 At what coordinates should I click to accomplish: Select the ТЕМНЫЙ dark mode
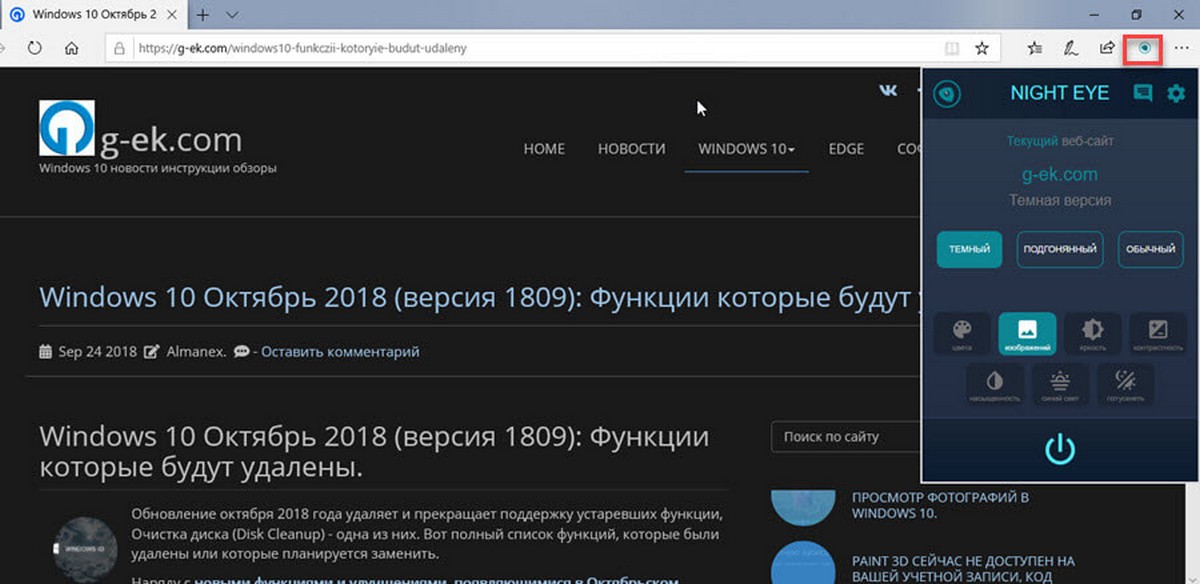969,249
